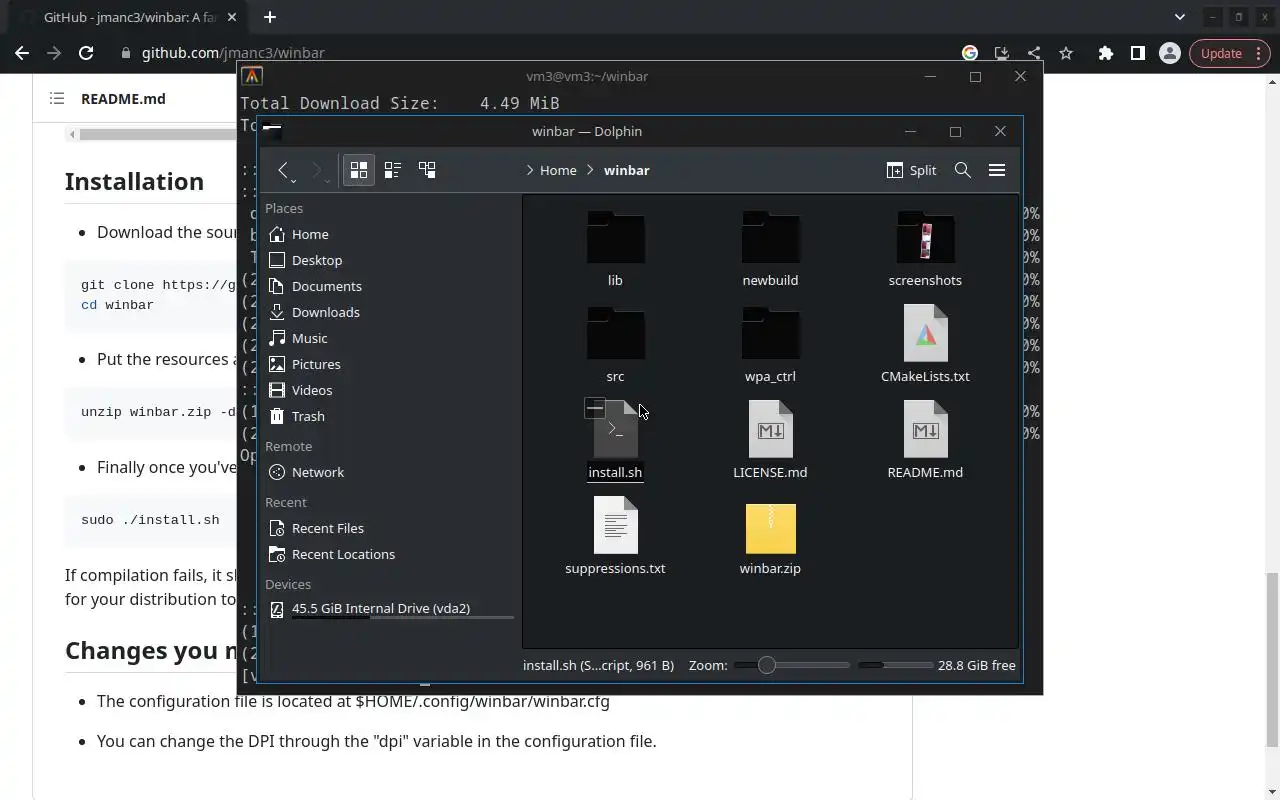This screenshot has width=1280, height=800.
Task: Click the sudo ./install.sh code block
Action: click(151, 520)
